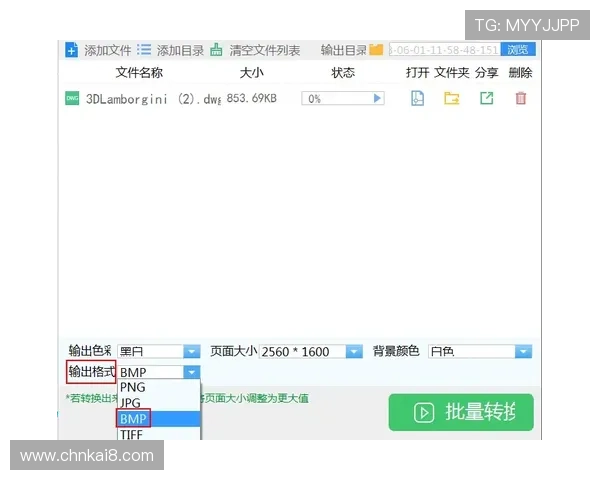
Task: Click the 清空文件列表 toolbar label
Action: pos(265,50)
